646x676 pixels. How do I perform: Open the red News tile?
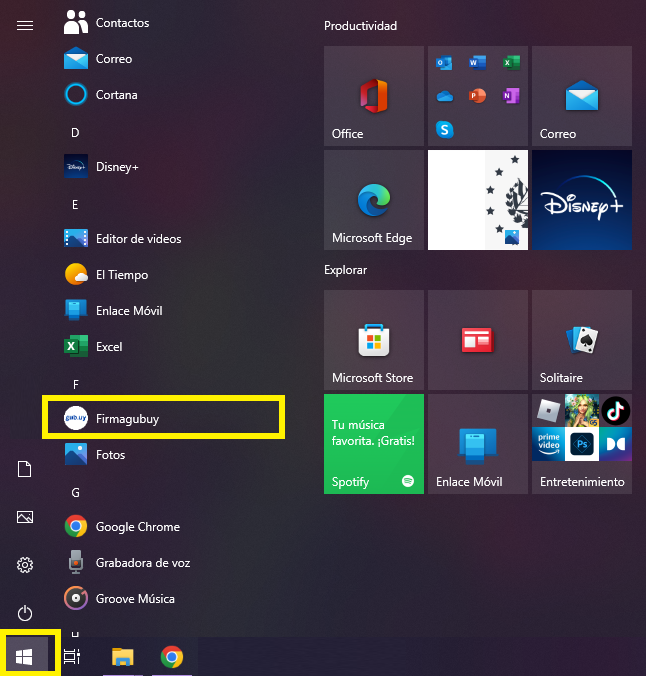(478, 340)
